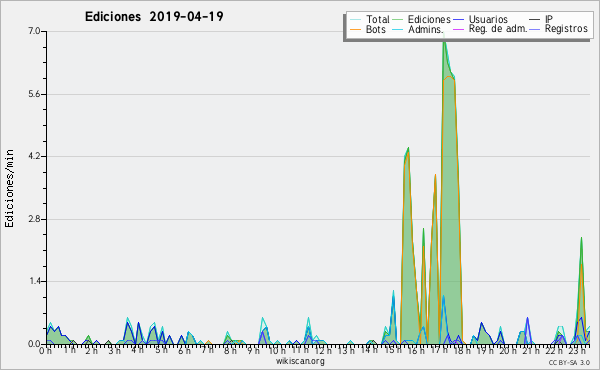Image resolution: width=600 pixels, height=370 pixels.
Task: Click the x-axis label '23 h'
Action: pos(577,350)
